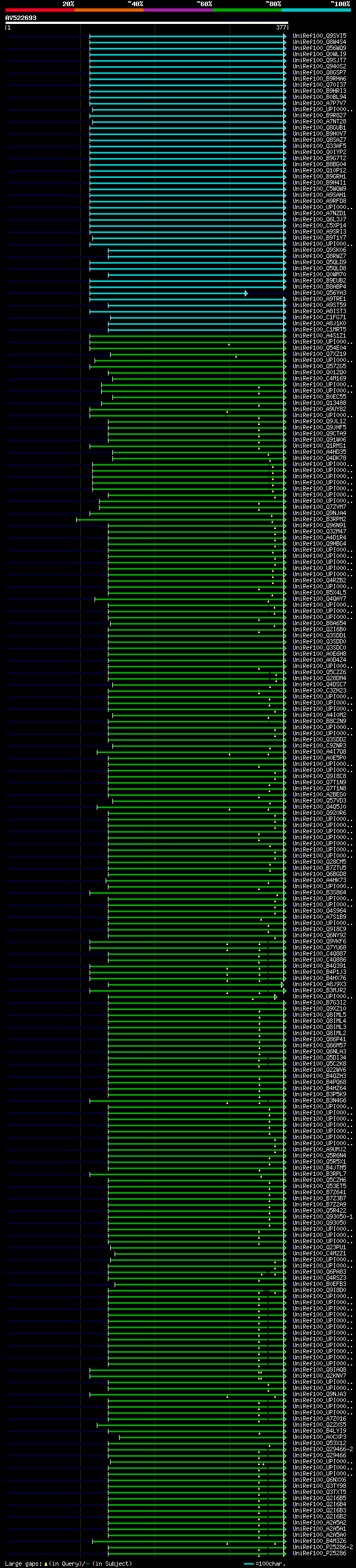
Task: Select the UniRef100_A4S1Z1 label
Action: pos(319,335)
